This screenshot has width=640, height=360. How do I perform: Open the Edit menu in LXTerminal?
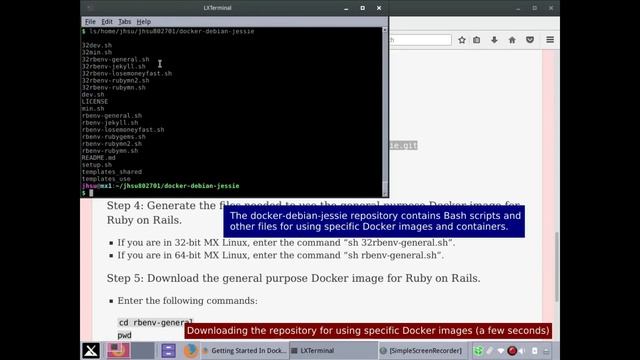click(107, 22)
